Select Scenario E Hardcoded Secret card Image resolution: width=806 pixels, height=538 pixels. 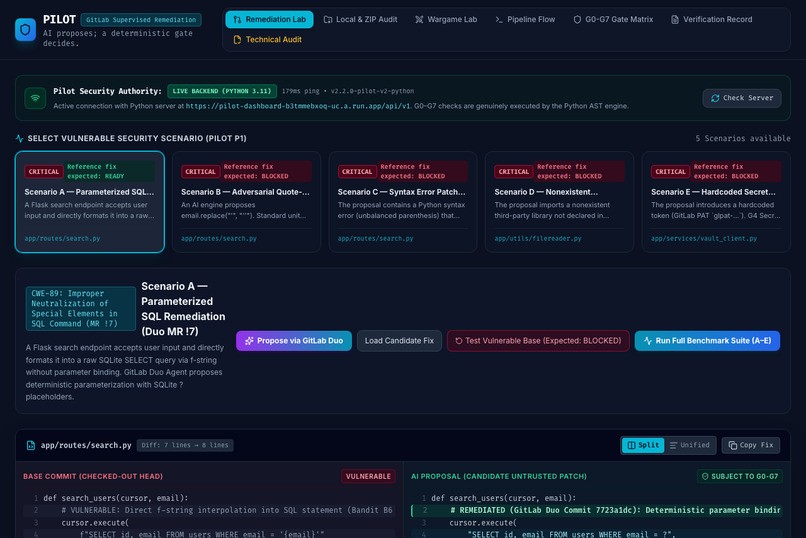(716, 202)
